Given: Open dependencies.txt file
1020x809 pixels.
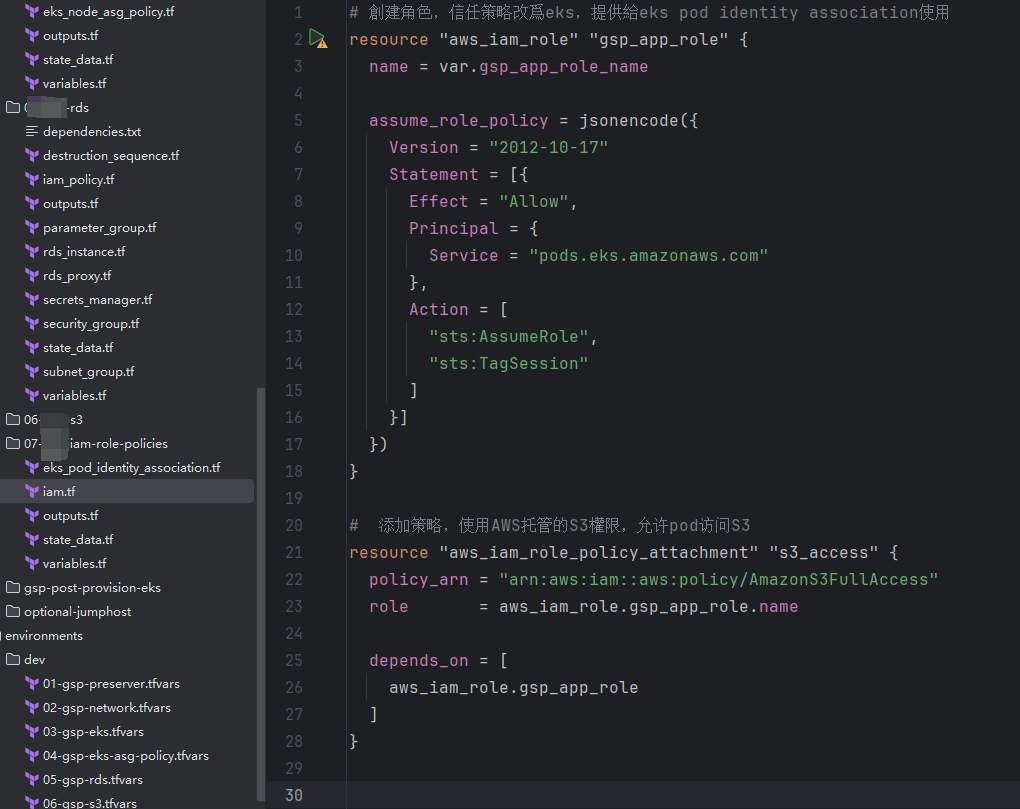Looking at the screenshot, I should click(x=92, y=131).
